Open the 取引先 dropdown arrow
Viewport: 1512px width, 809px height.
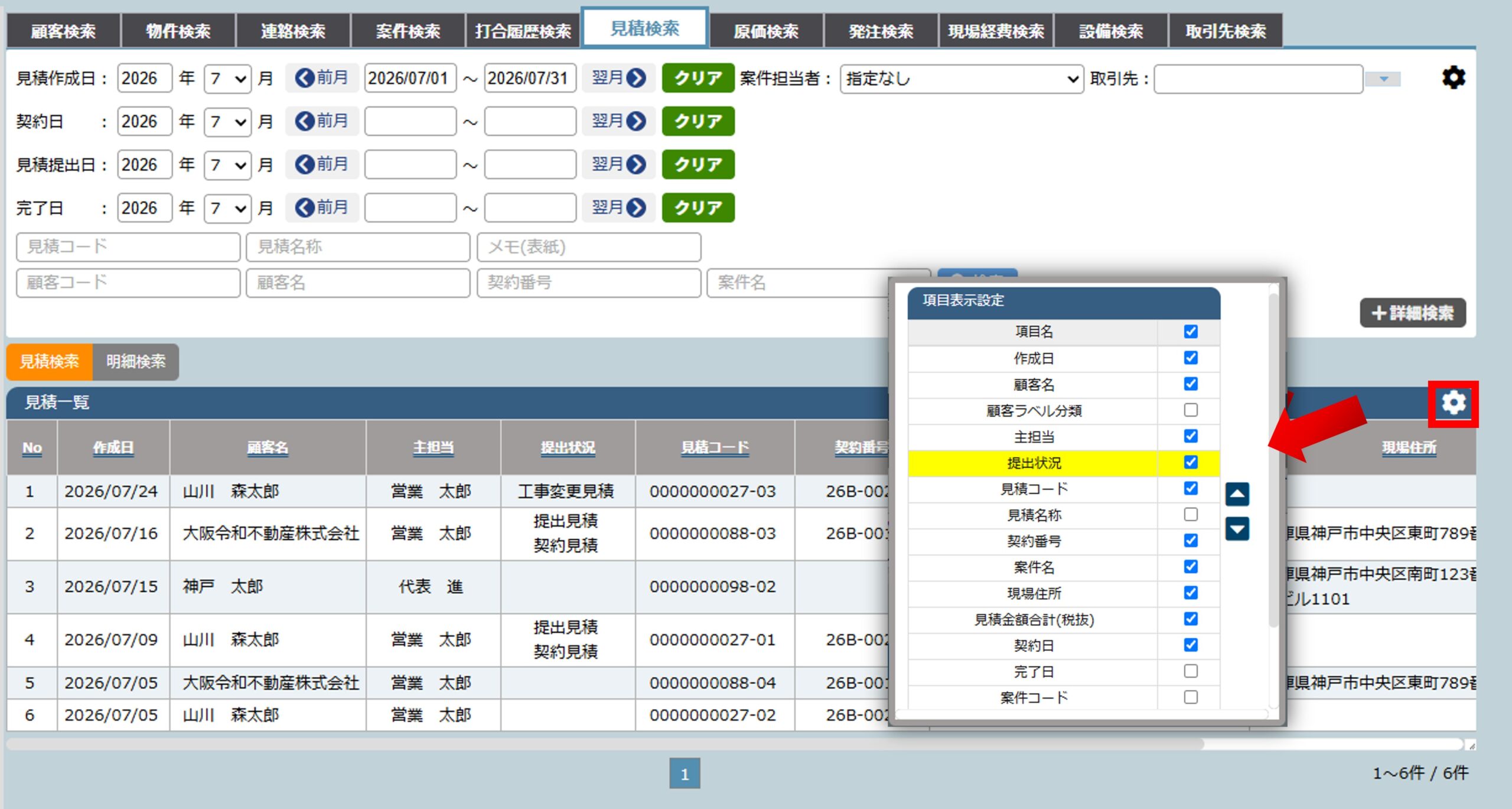coord(1383,79)
